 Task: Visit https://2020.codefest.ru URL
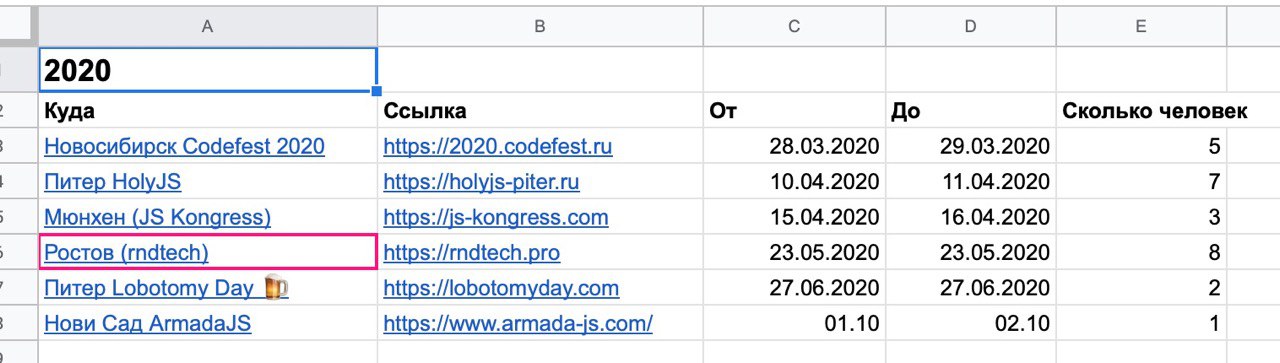click(498, 146)
